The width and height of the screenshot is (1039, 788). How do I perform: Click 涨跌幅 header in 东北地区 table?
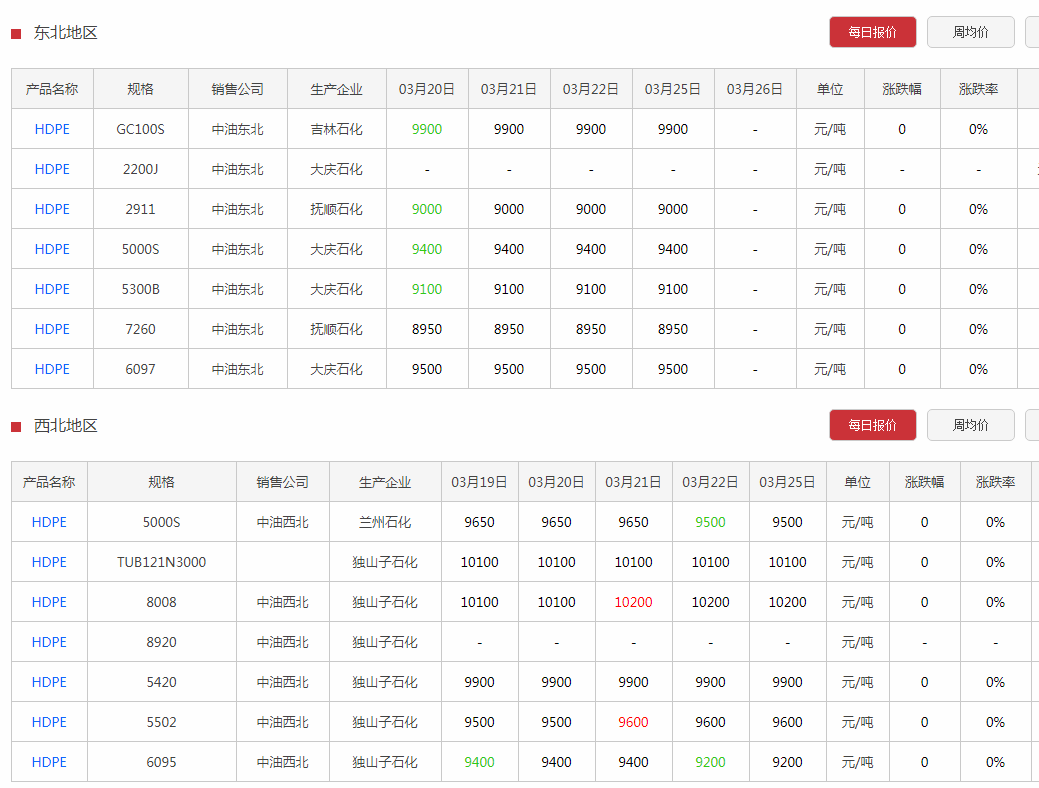click(902, 89)
